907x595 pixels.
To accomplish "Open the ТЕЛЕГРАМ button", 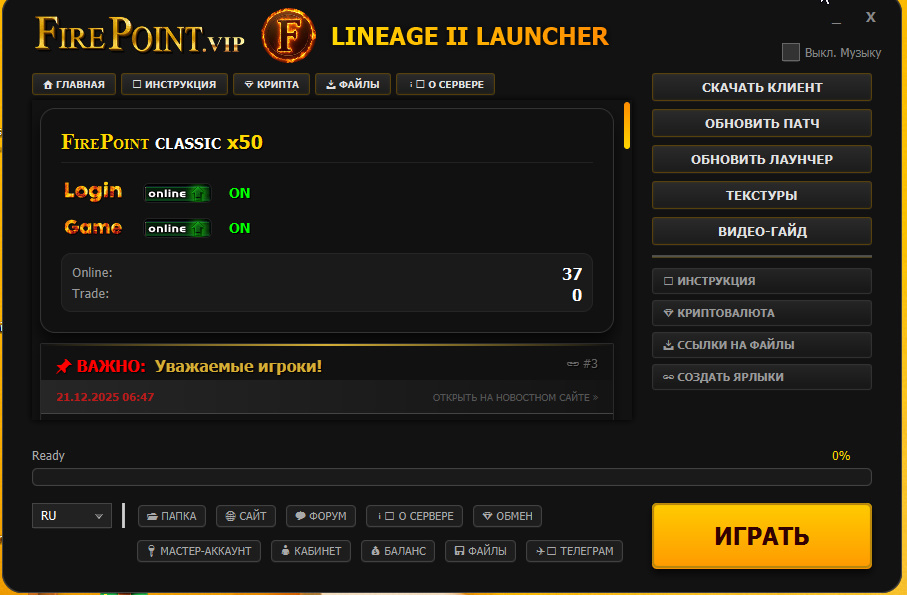I will pyautogui.click(x=574, y=551).
